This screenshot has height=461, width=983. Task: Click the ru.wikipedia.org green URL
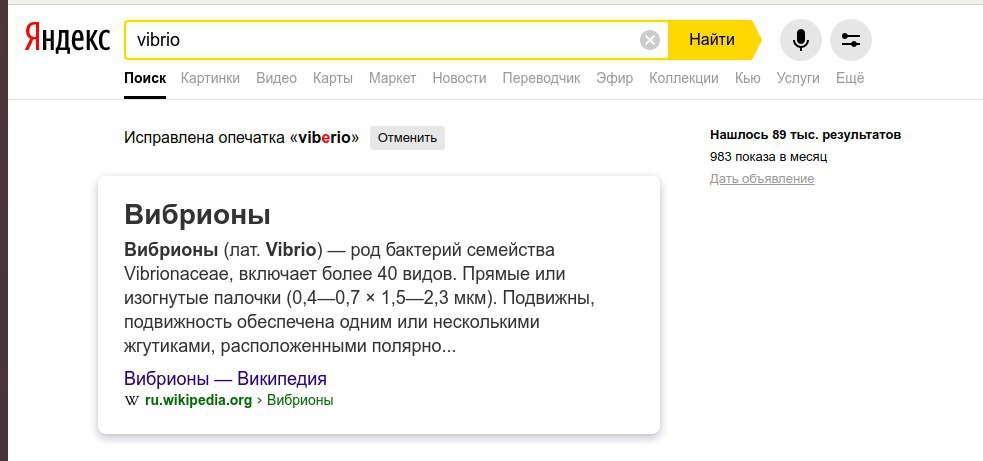198,400
